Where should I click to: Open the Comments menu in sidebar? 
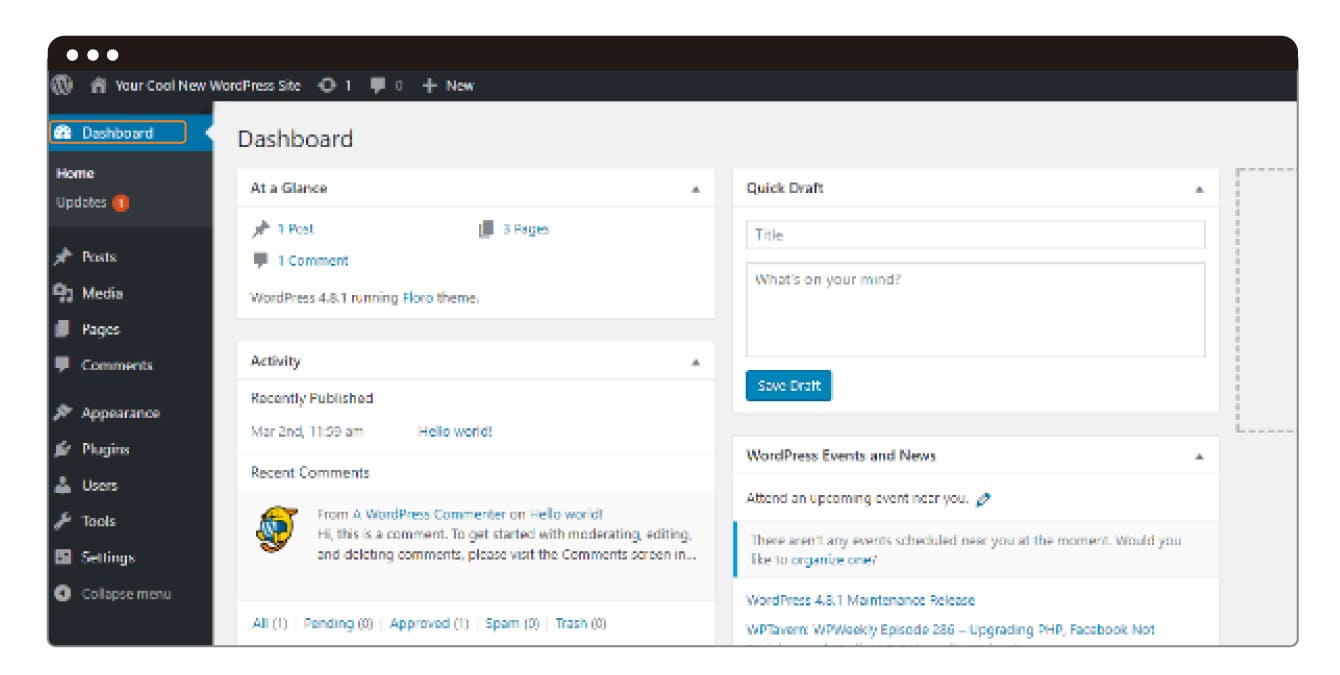117,365
